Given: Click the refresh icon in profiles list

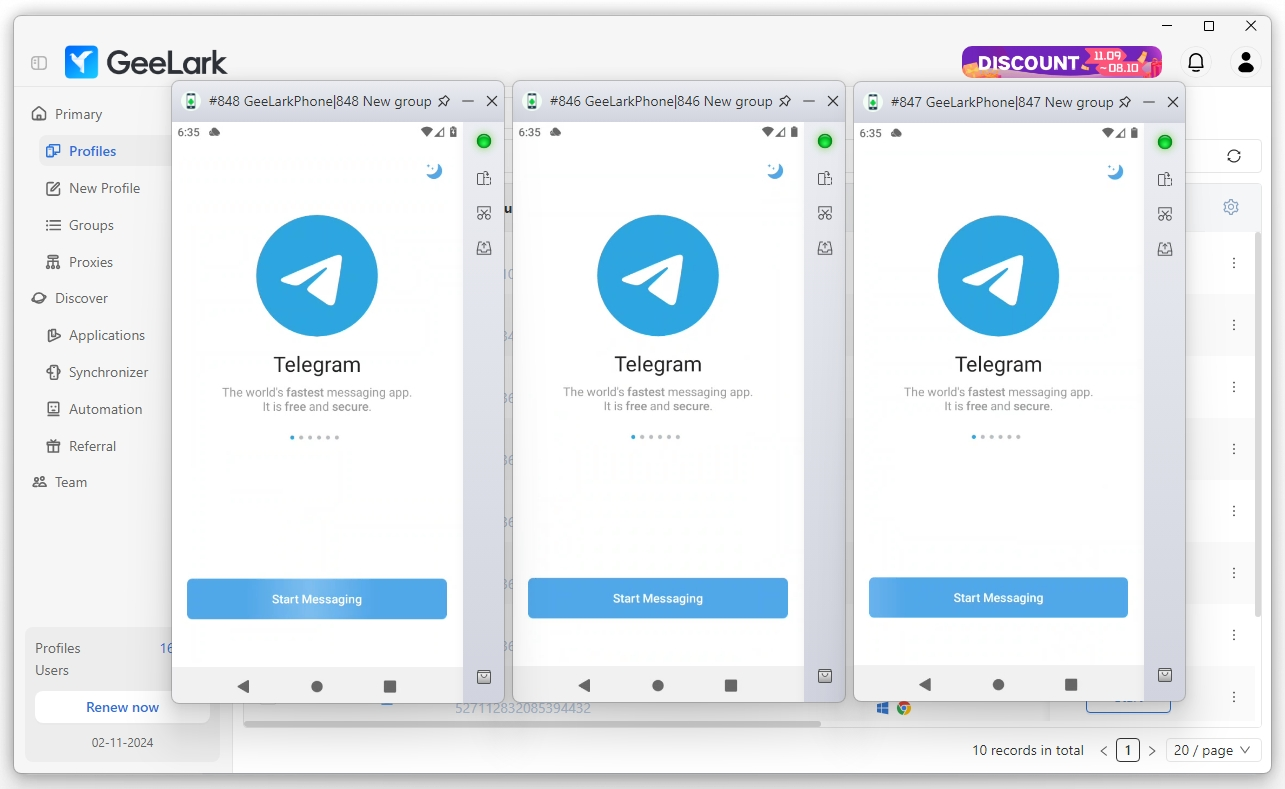Looking at the screenshot, I should [x=1233, y=156].
